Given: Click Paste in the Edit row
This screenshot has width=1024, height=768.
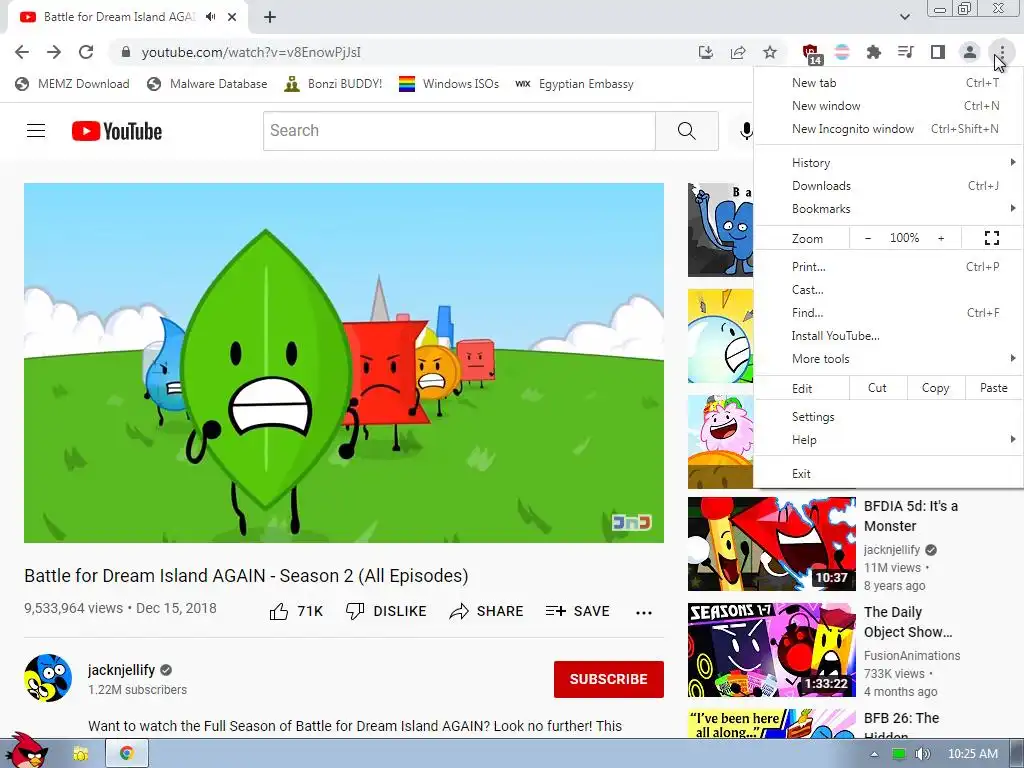Looking at the screenshot, I should click(x=993, y=388).
